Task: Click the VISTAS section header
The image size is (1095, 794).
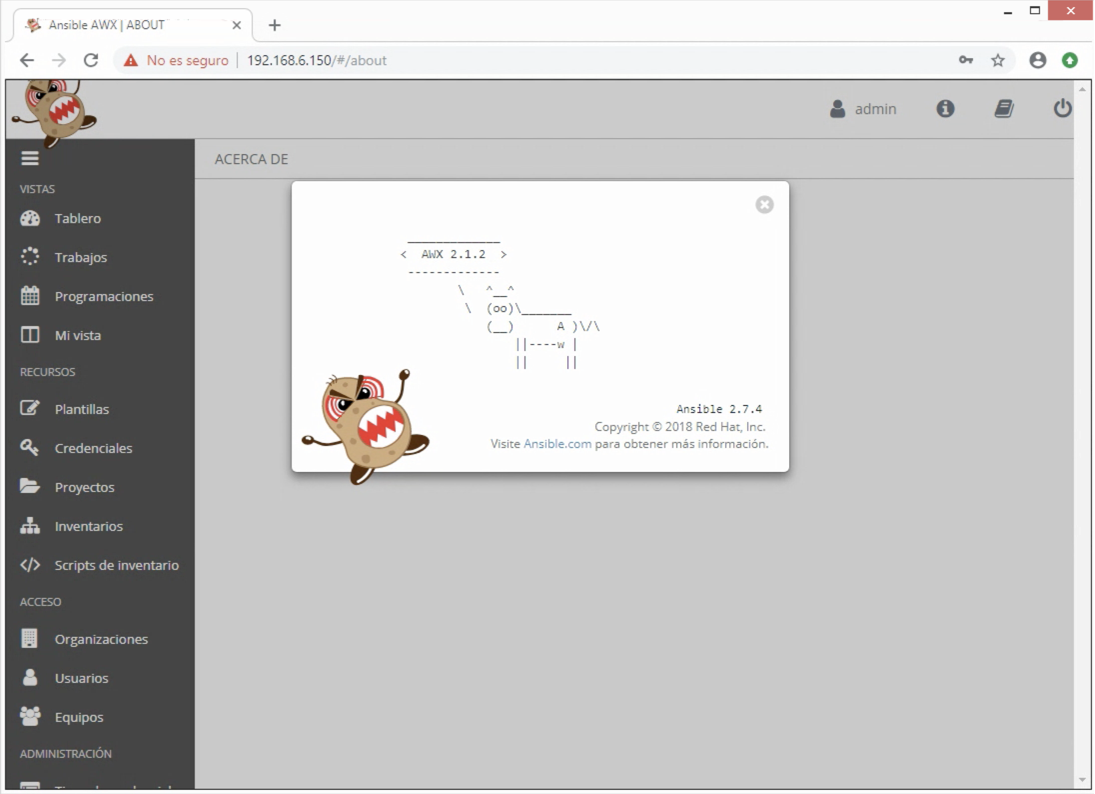Action: [37, 189]
